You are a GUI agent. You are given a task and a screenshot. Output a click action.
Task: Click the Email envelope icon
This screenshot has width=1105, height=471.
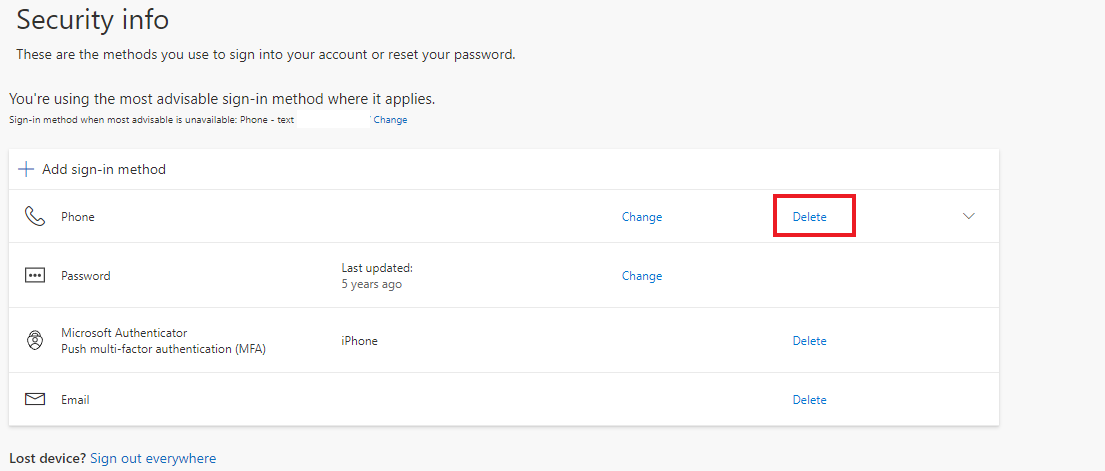[x=35, y=399]
